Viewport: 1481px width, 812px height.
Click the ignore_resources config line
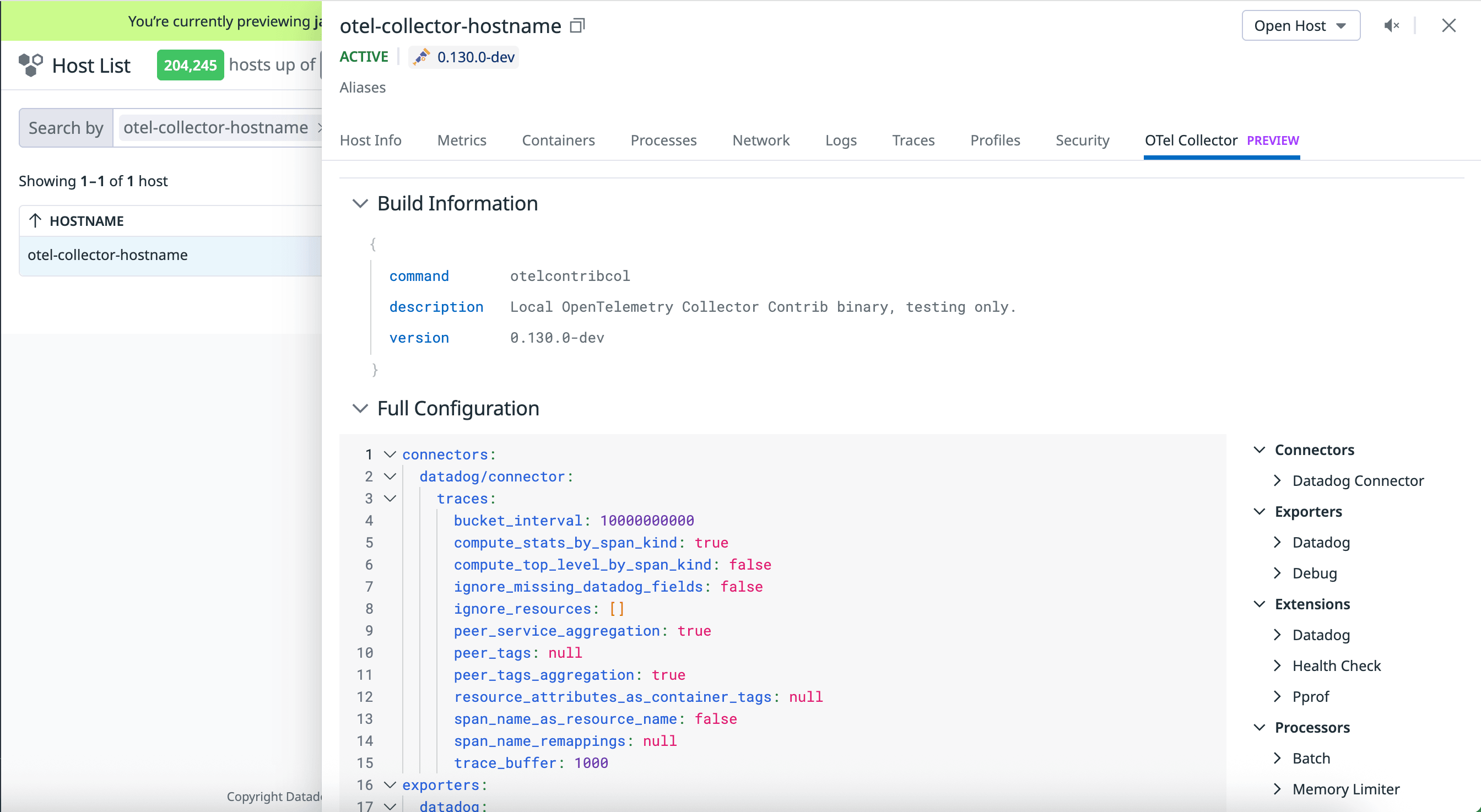click(539, 609)
